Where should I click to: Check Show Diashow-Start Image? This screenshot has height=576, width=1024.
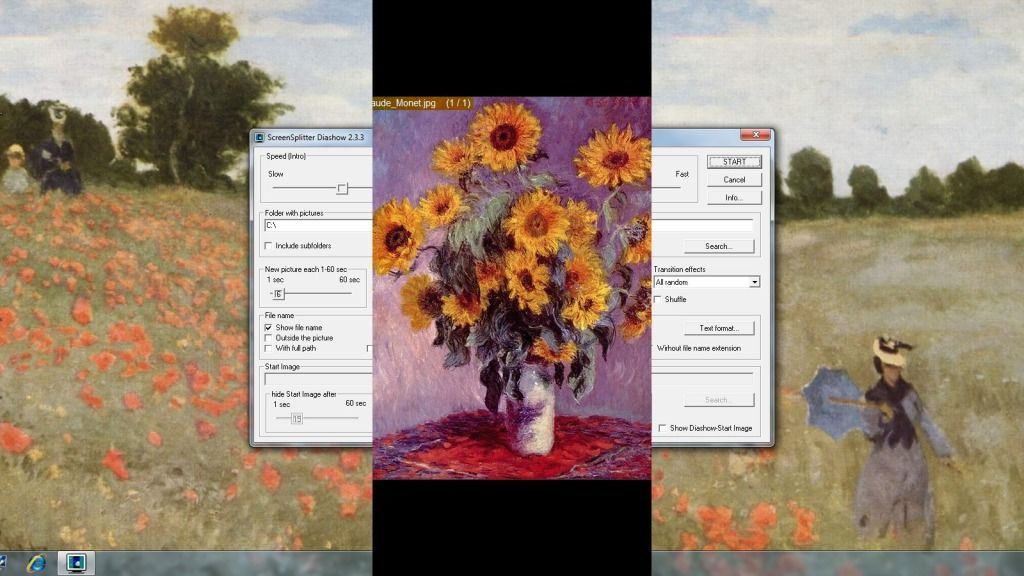(x=663, y=428)
